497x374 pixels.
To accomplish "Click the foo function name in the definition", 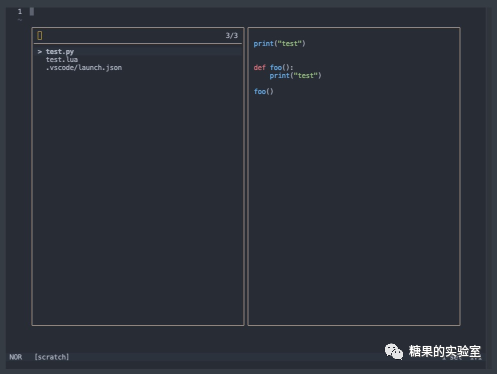I will (276, 68).
